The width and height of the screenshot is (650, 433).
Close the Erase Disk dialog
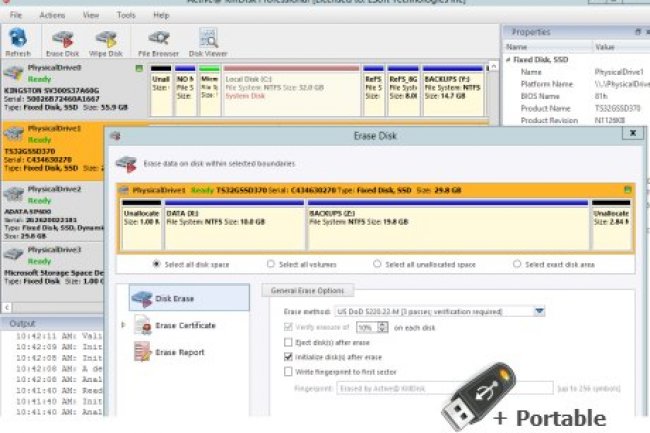pyautogui.click(x=633, y=133)
